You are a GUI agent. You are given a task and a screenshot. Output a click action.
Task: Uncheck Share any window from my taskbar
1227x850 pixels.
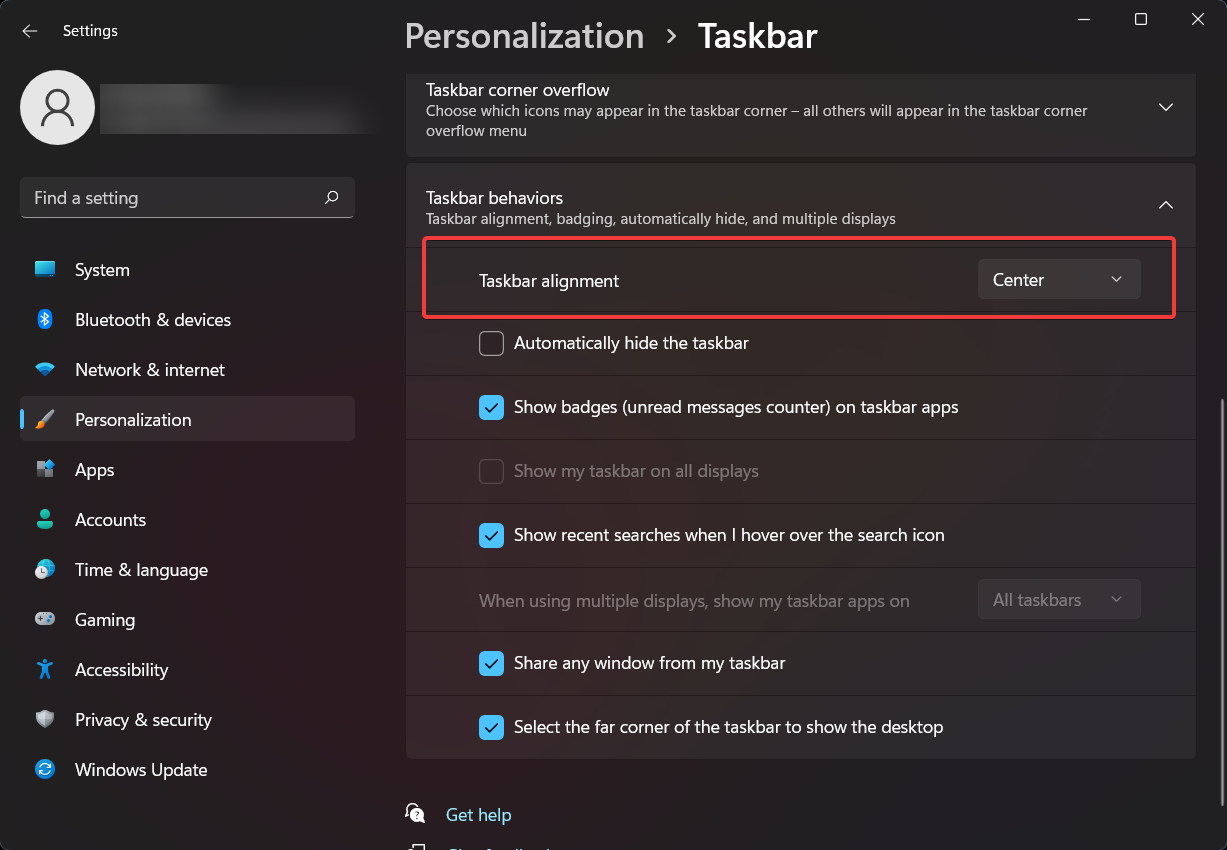click(491, 663)
